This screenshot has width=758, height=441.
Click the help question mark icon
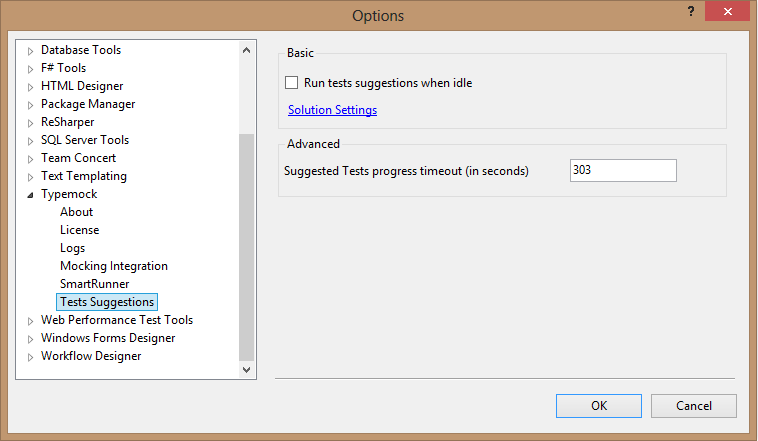pyautogui.click(x=691, y=11)
